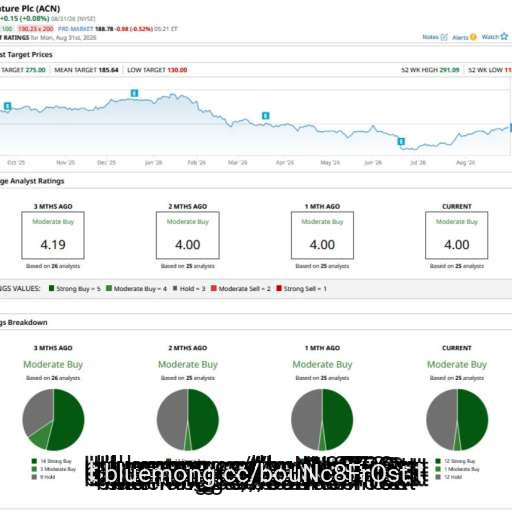Click the 1 MTH AGO pie chart

click(x=322, y=420)
